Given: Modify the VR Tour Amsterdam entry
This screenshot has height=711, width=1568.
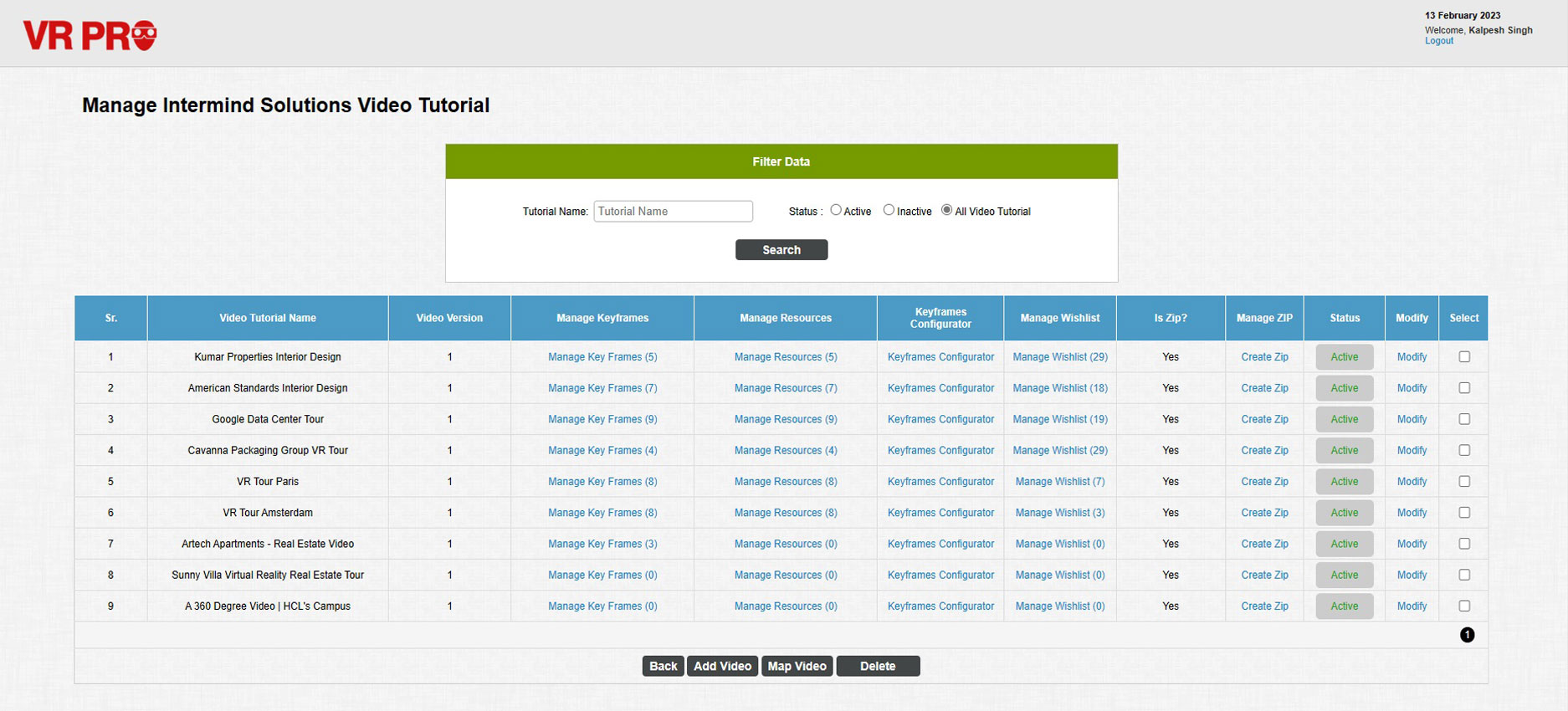Looking at the screenshot, I should [1412, 513].
